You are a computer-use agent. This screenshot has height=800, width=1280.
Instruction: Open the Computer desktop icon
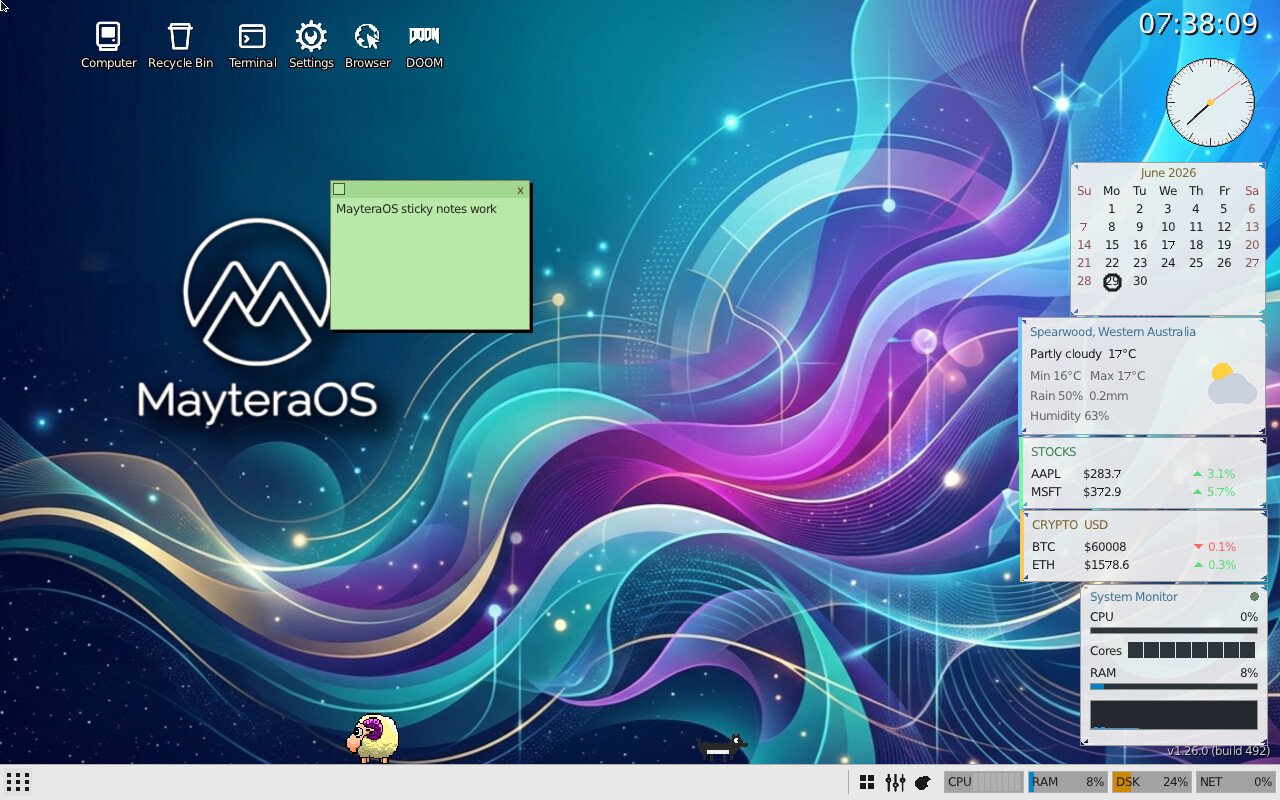click(108, 45)
